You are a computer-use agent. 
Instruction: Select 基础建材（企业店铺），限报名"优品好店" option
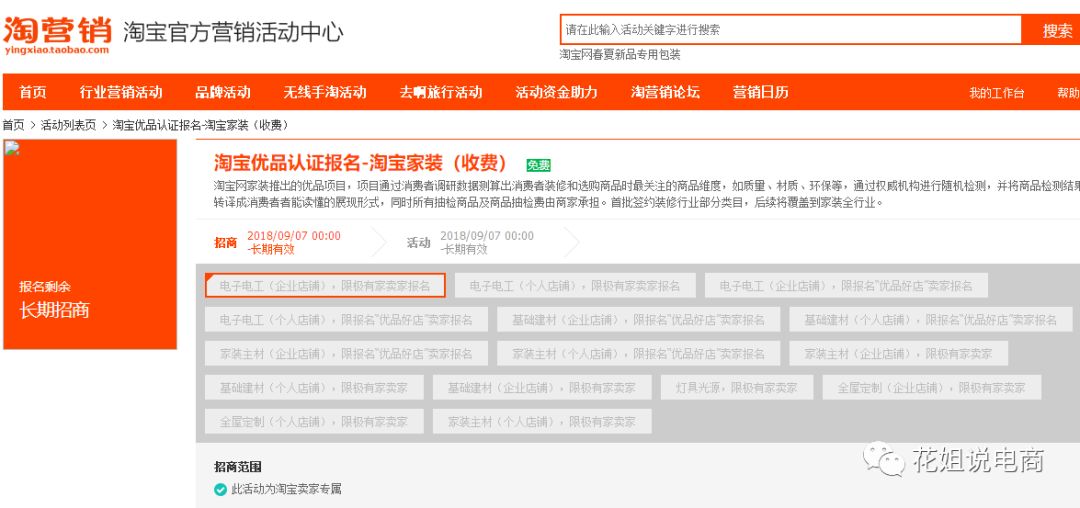[638, 319]
